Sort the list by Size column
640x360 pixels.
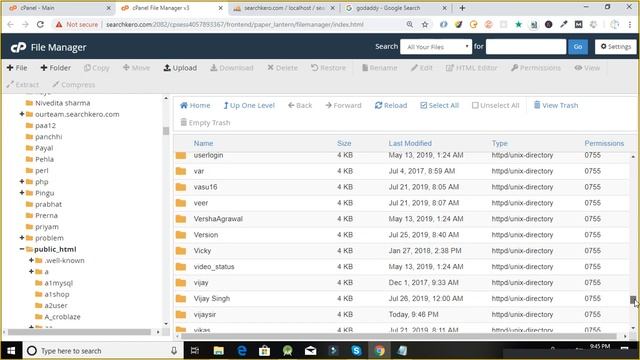click(x=344, y=143)
